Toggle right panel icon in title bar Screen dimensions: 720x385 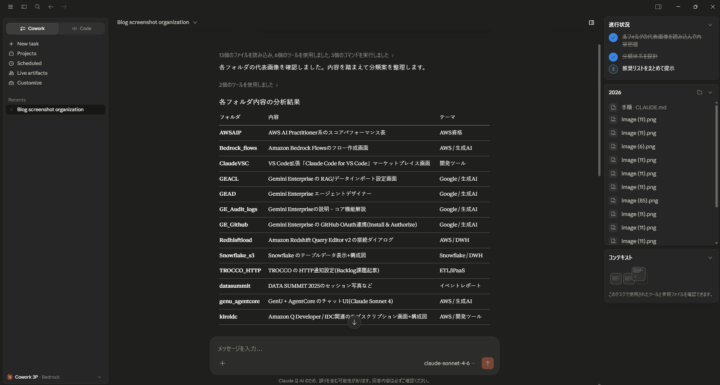(658, 7)
